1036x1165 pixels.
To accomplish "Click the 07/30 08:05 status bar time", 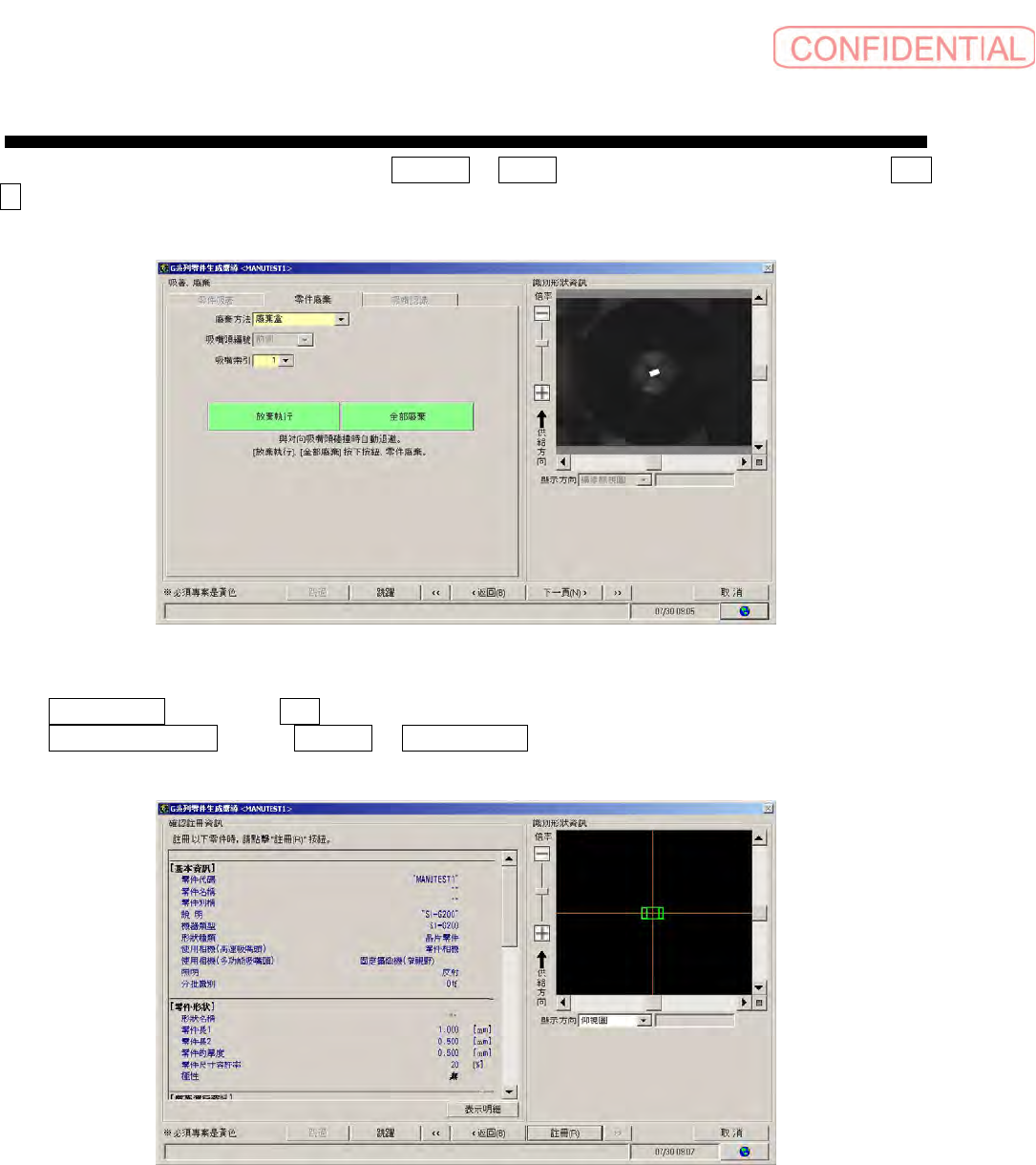I will point(674,611).
